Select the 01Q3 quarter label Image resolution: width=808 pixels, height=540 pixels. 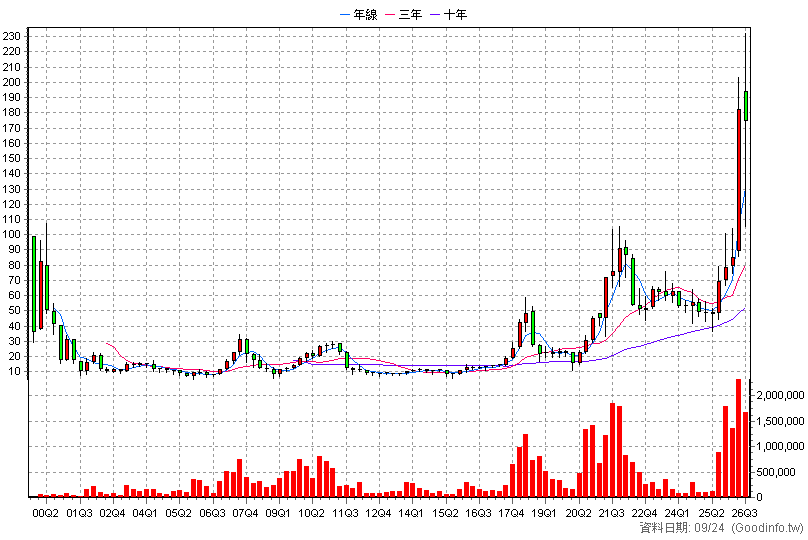79,513
